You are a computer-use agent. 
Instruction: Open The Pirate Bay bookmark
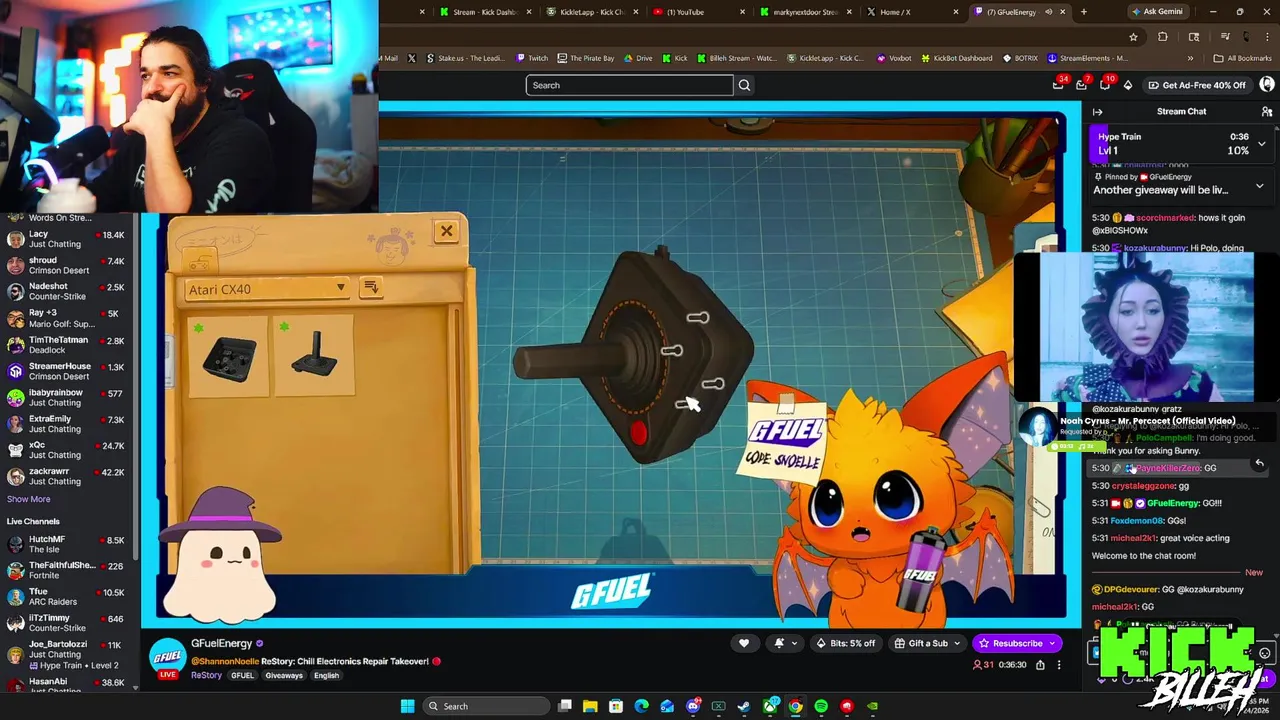point(586,58)
